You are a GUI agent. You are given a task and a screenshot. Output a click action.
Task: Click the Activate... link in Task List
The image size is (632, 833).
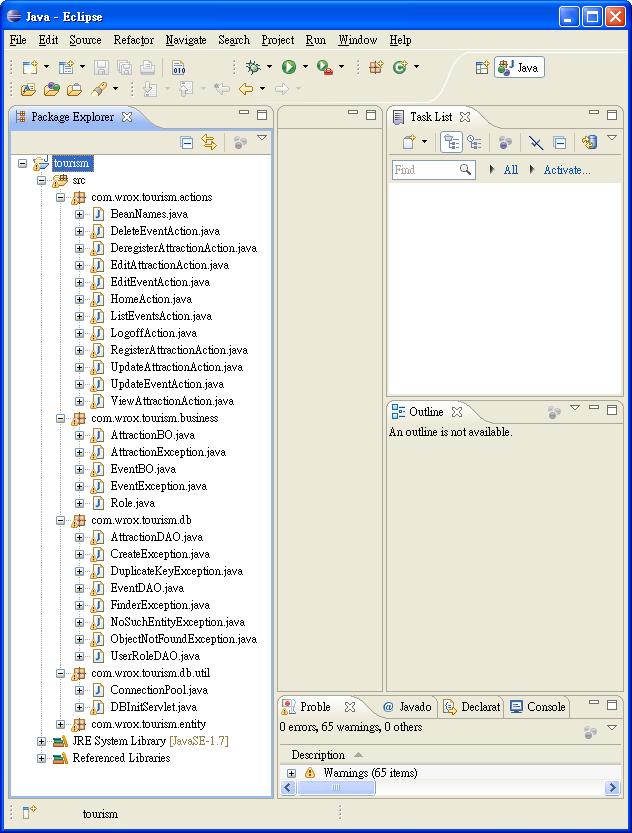point(566,170)
